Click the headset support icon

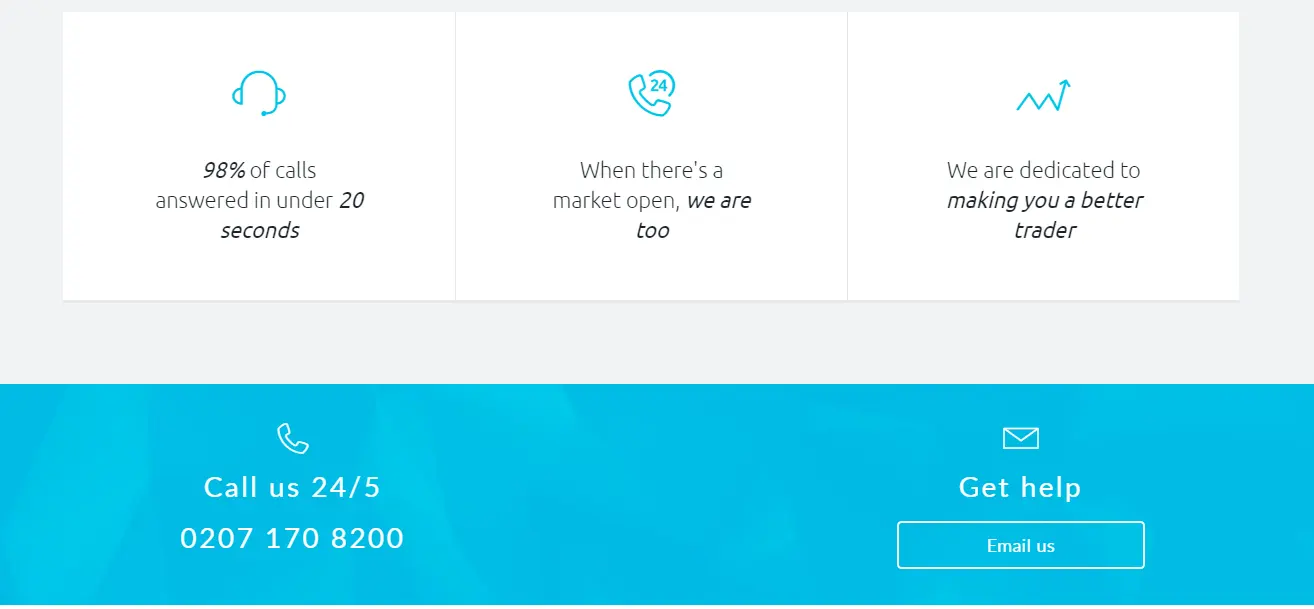(x=259, y=93)
